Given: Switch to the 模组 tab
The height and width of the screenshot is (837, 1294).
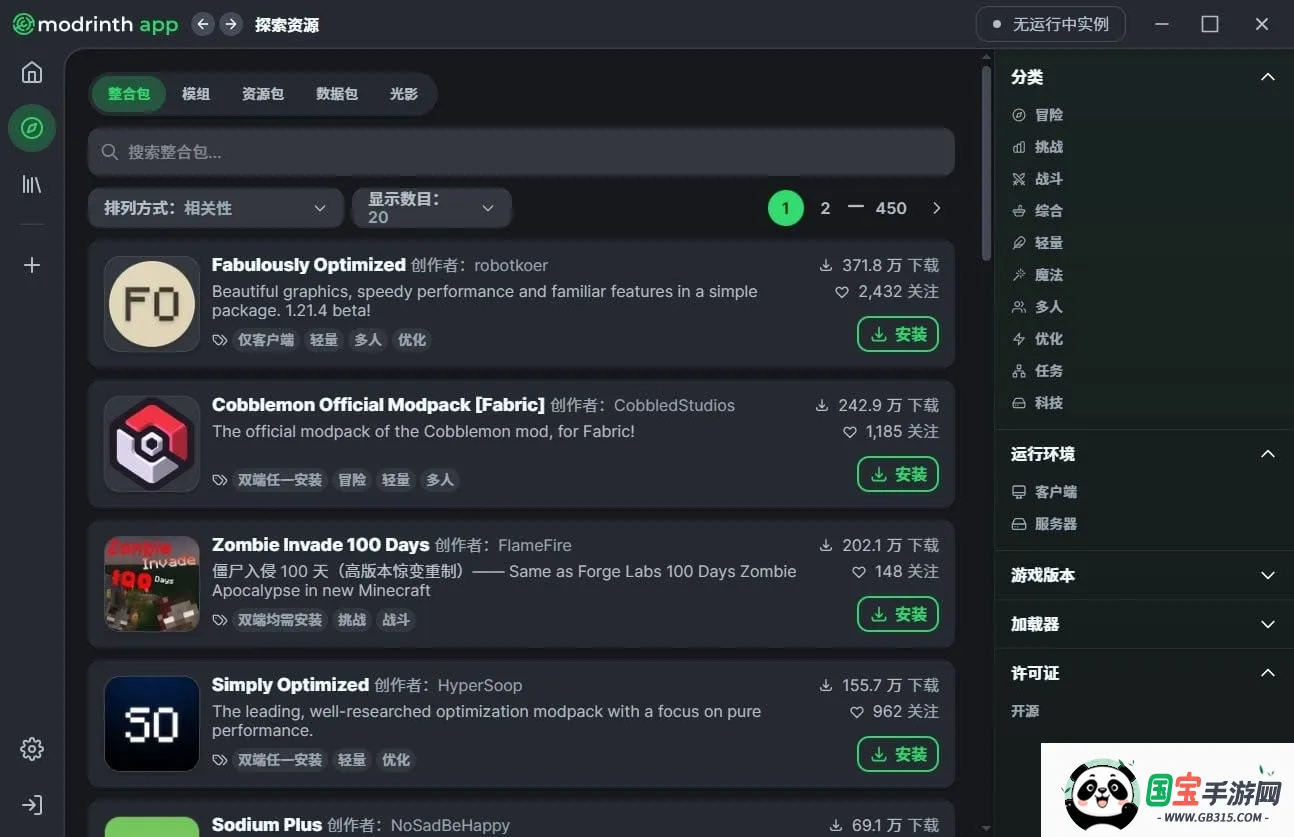Looking at the screenshot, I should (x=196, y=94).
